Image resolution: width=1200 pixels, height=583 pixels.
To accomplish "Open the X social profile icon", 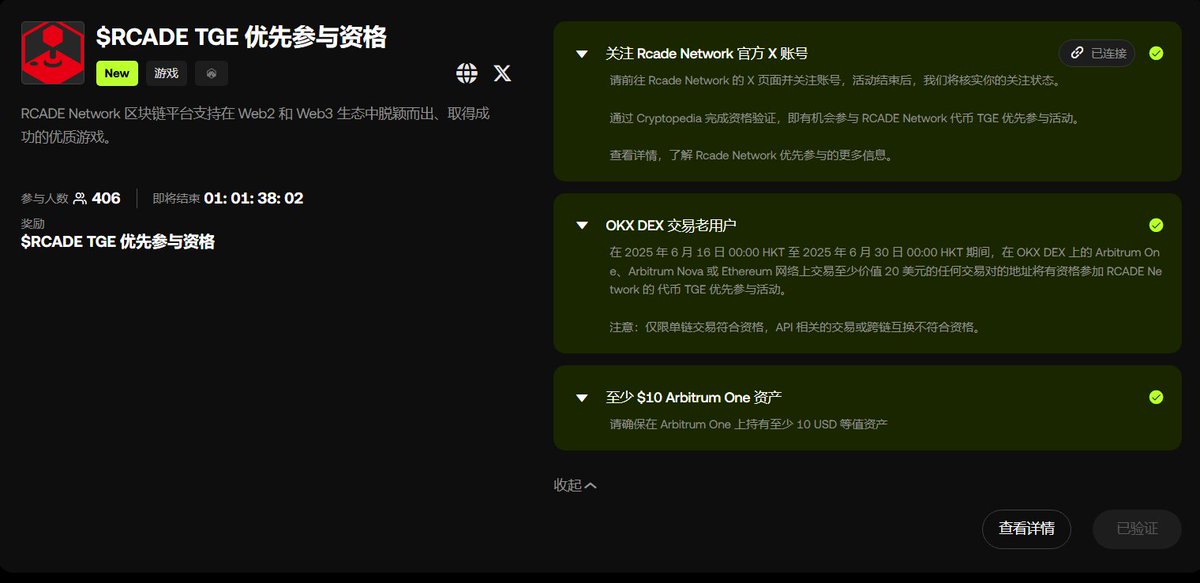I will click(x=502, y=73).
